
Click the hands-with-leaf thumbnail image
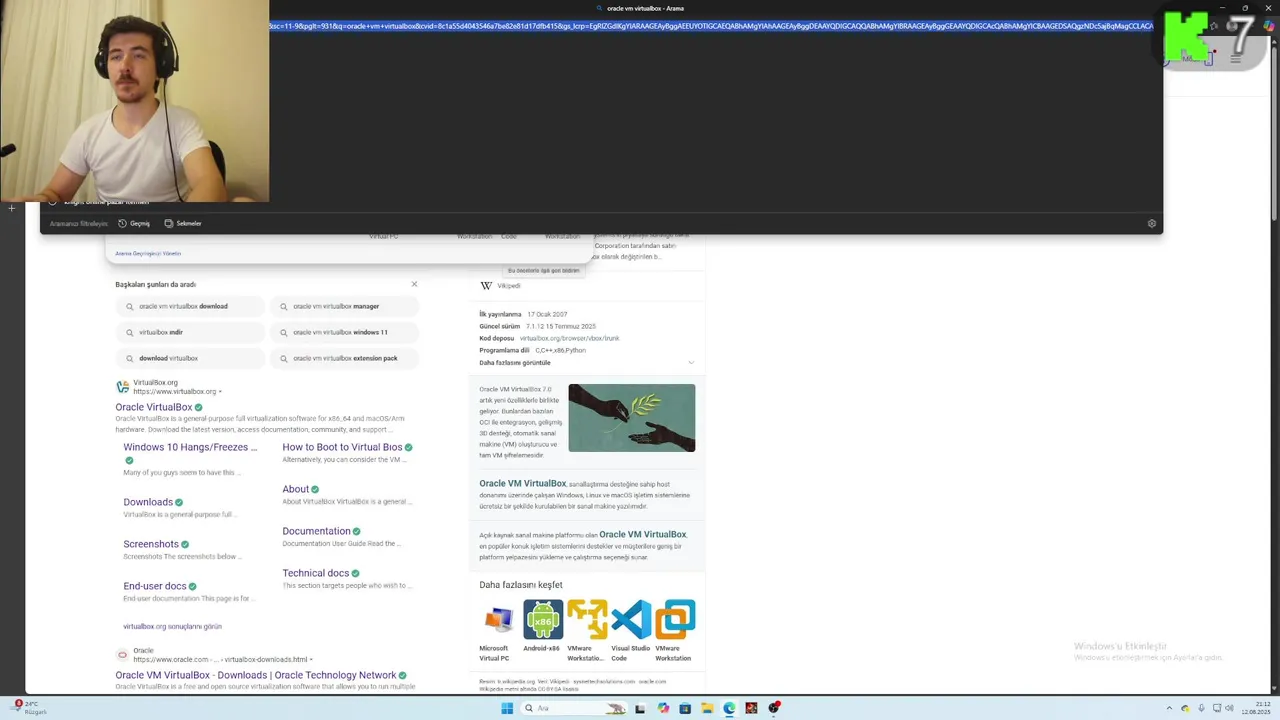tap(632, 418)
